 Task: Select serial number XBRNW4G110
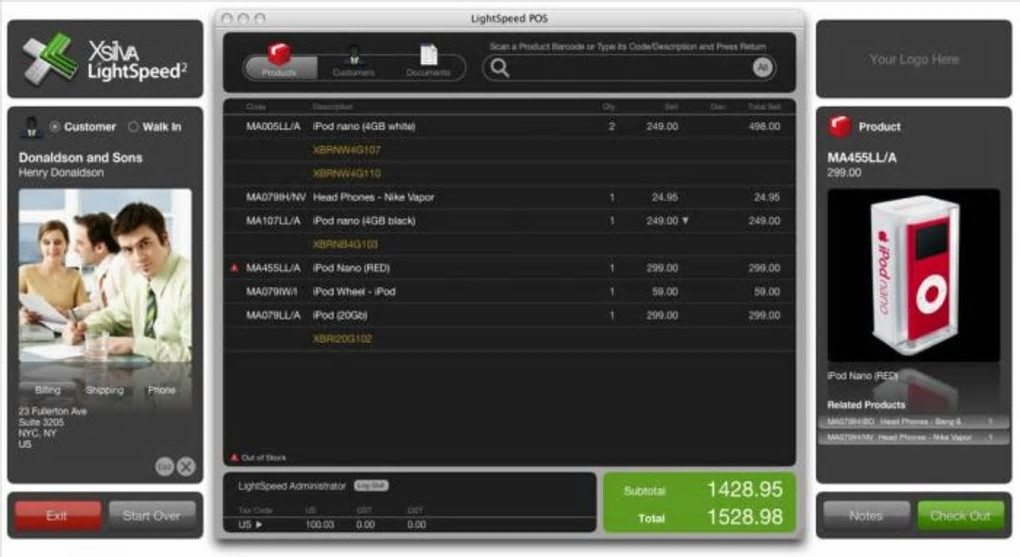tap(347, 174)
